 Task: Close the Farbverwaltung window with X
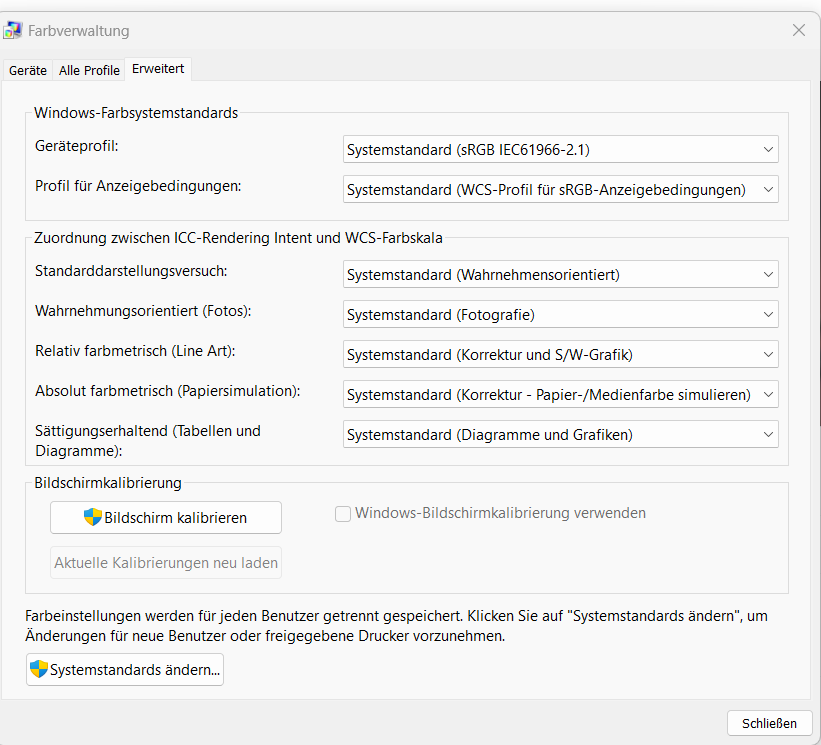click(799, 30)
